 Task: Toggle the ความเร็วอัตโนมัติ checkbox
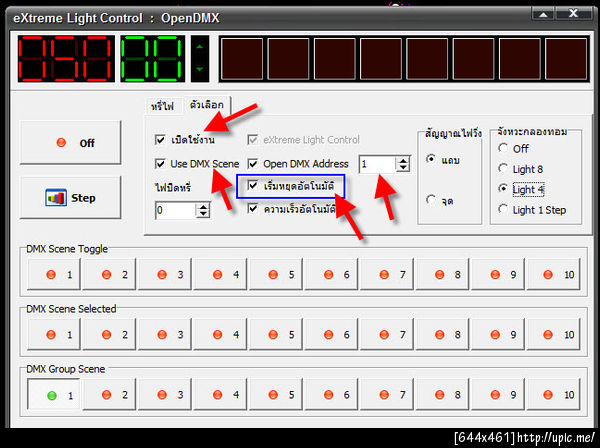point(253,209)
